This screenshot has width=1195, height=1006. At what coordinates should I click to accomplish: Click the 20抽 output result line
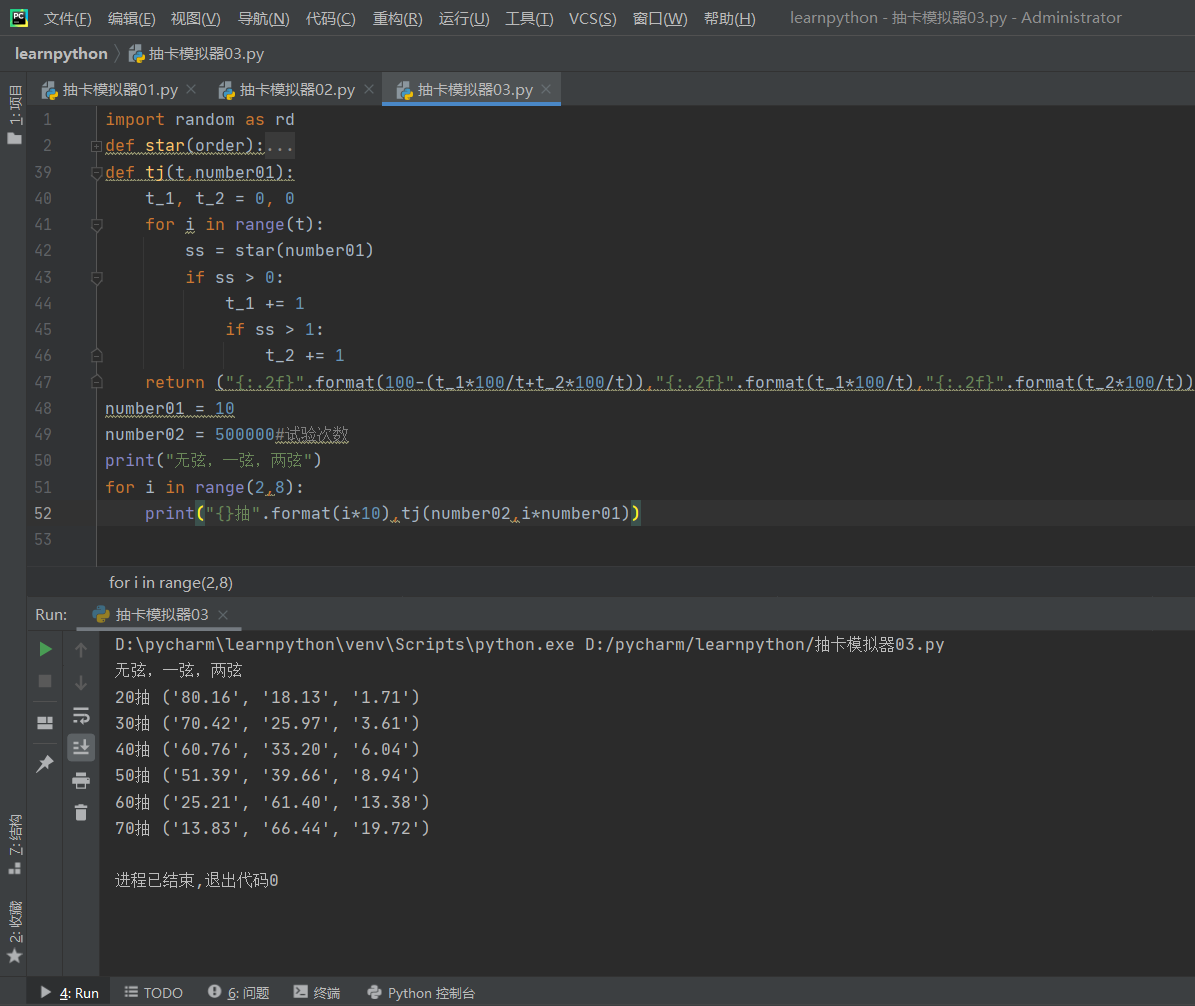268,697
